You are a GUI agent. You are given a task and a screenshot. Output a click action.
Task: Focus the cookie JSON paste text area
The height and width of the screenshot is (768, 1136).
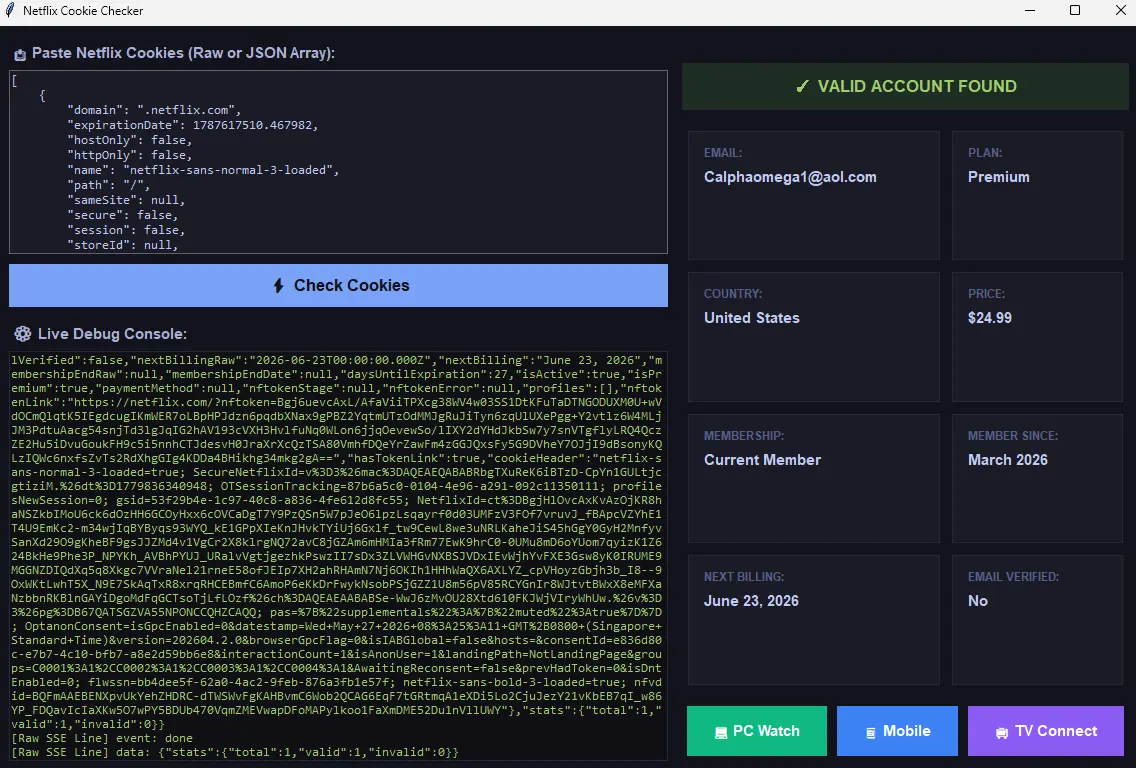coord(338,162)
